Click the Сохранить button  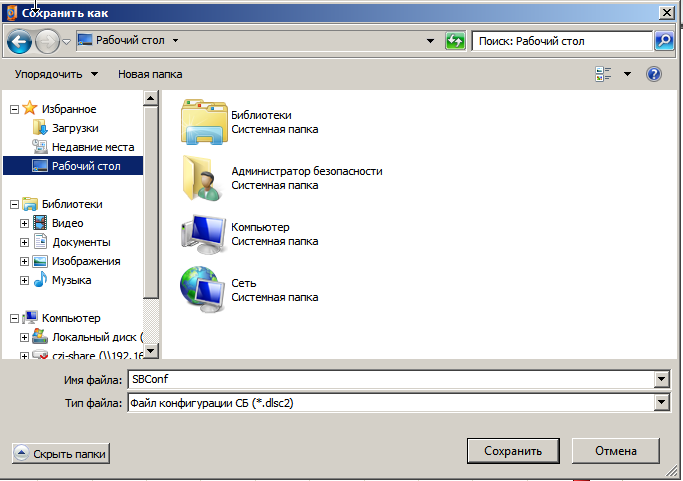513,451
